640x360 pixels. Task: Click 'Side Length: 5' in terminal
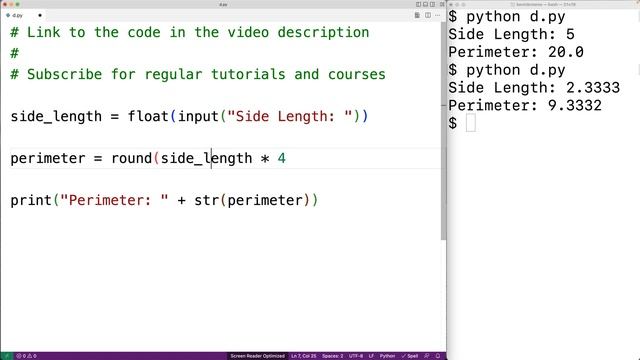(511, 34)
